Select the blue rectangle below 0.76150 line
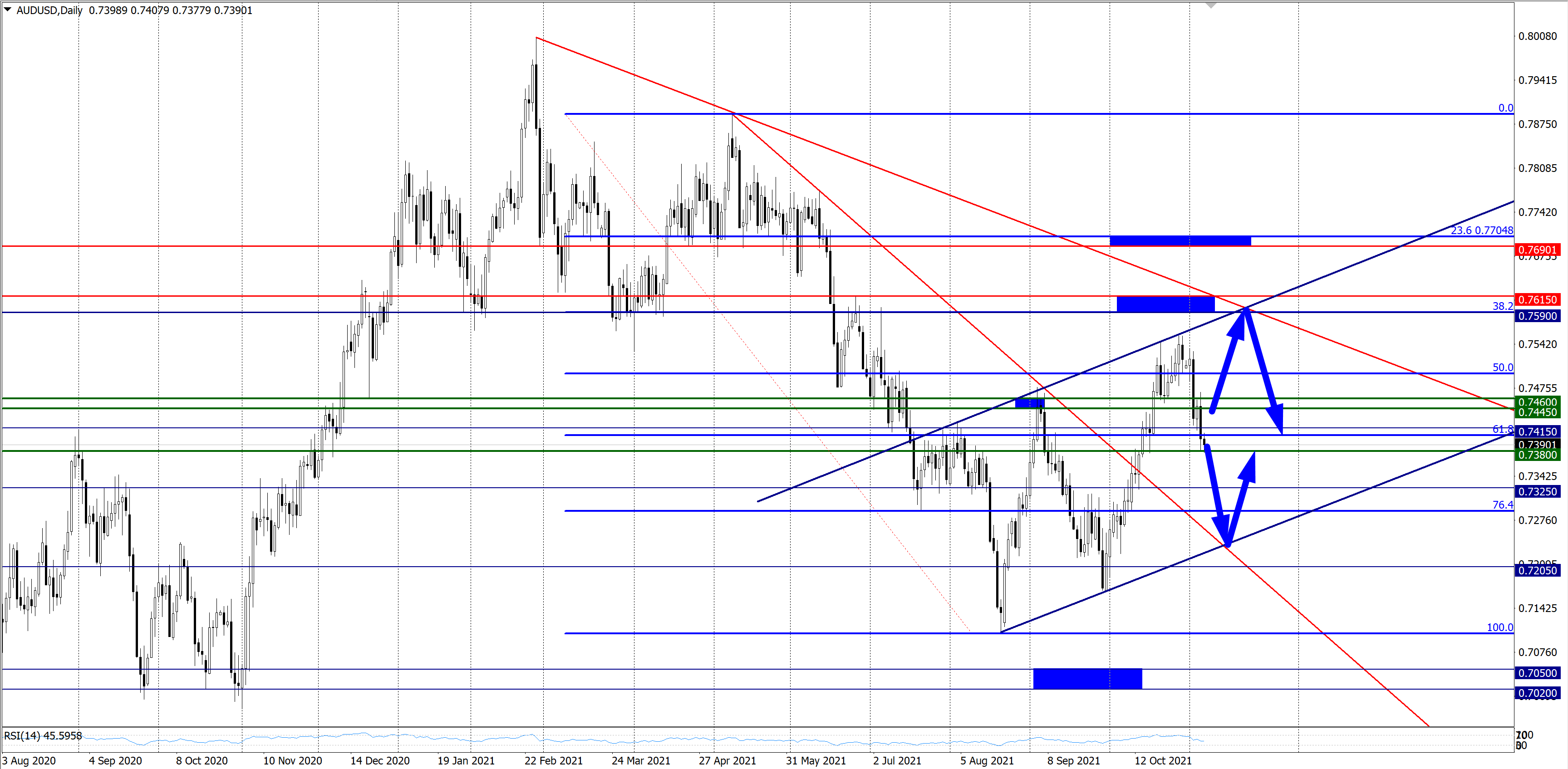Screen dimensions: 1568x769 [x=1165, y=304]
